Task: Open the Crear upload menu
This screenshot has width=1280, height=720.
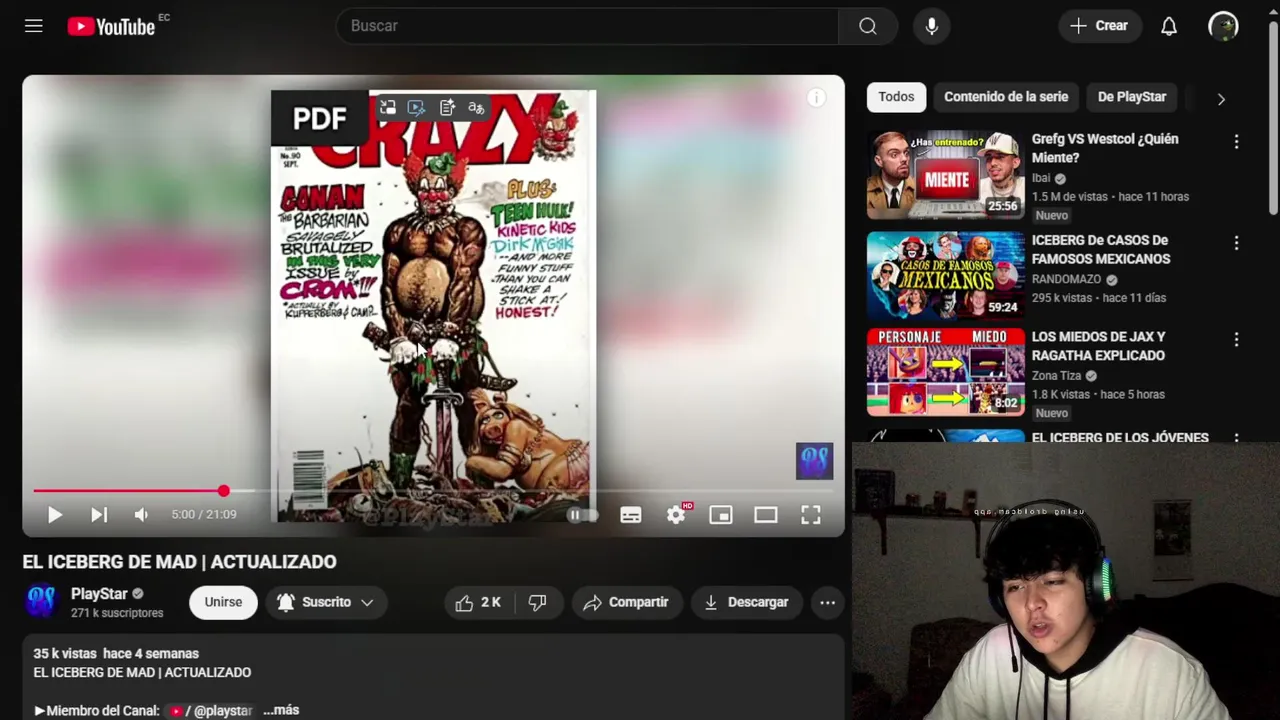Action: 1099,26
